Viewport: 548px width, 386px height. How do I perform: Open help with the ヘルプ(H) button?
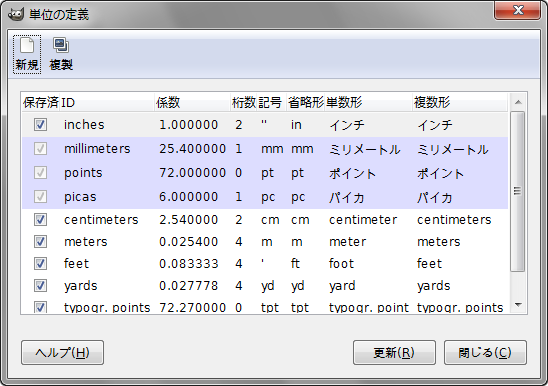[x=62, y=352]
